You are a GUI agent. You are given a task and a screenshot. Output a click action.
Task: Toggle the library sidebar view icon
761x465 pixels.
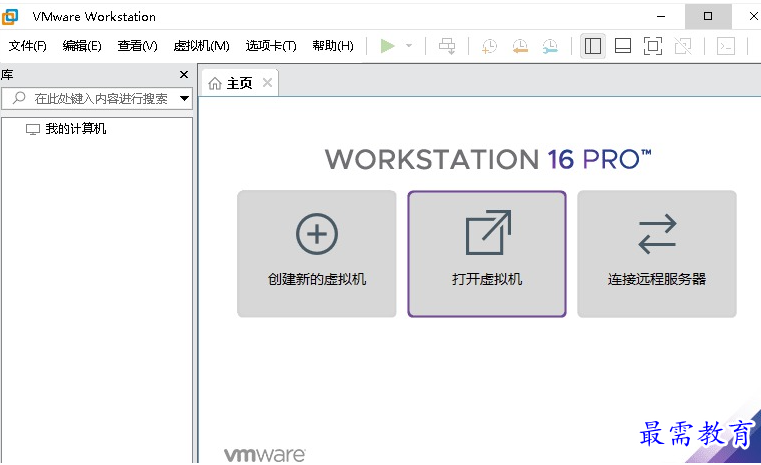(x=593, y=46)
